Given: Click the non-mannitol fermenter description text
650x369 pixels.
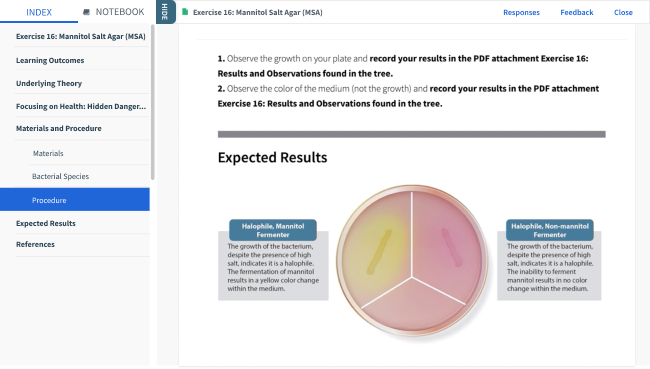Looking at the screenshot, I should tap(550, 267).
